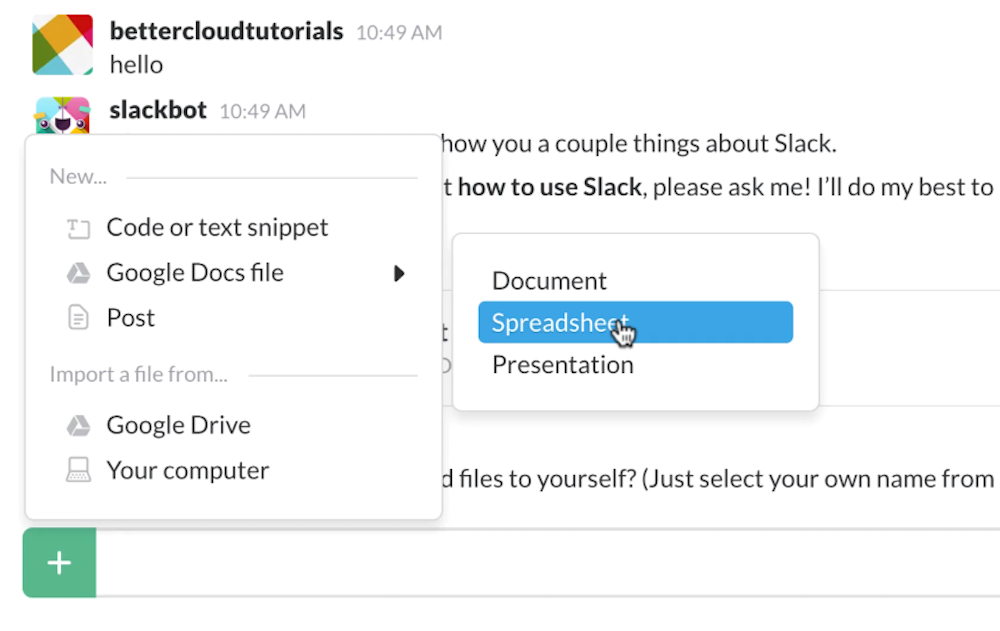Click the Your computer laptop icon
This screenshot has height=631, width=1000.
pos(78,470)
